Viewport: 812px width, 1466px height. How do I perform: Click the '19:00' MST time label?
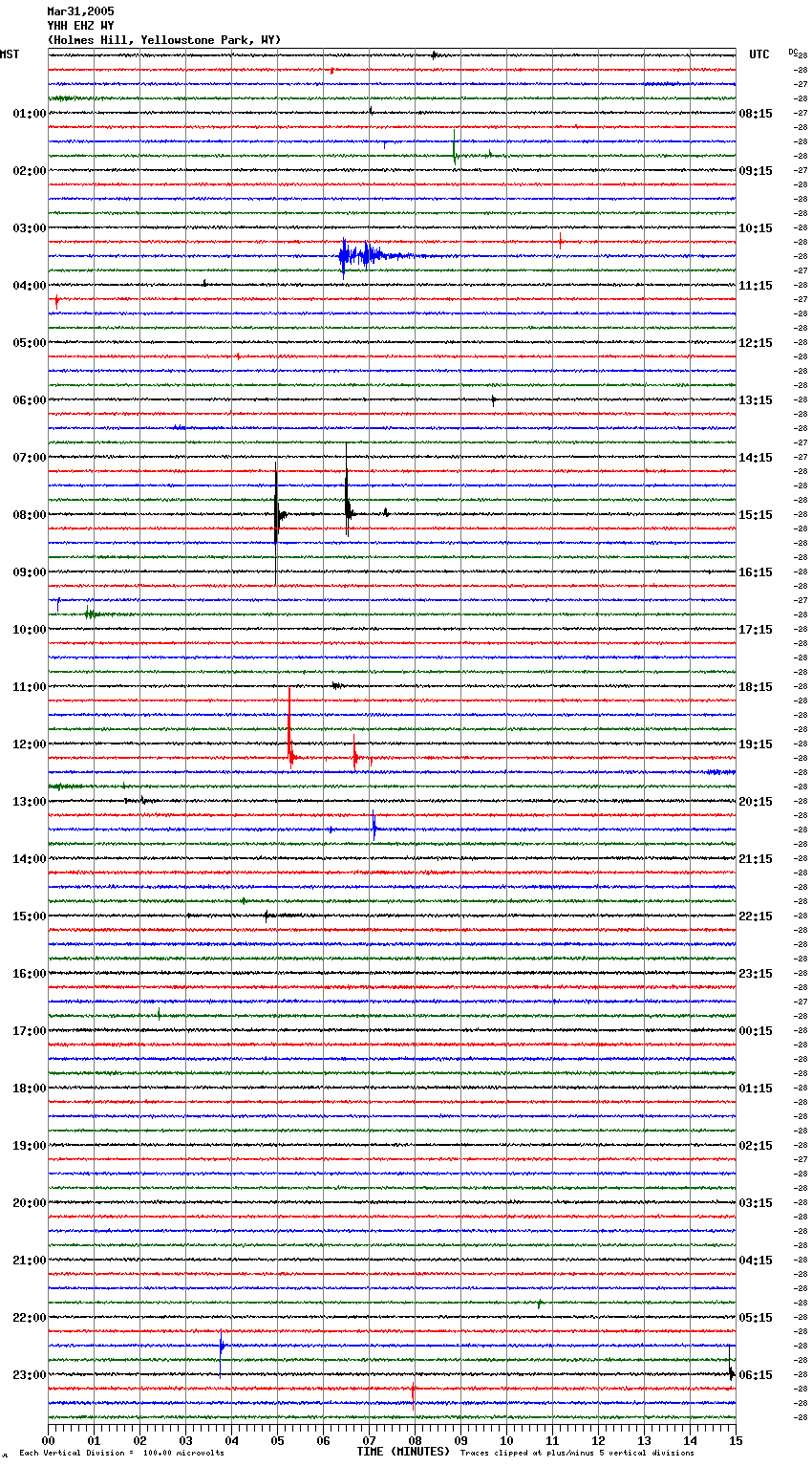[x=30, y=1146]
